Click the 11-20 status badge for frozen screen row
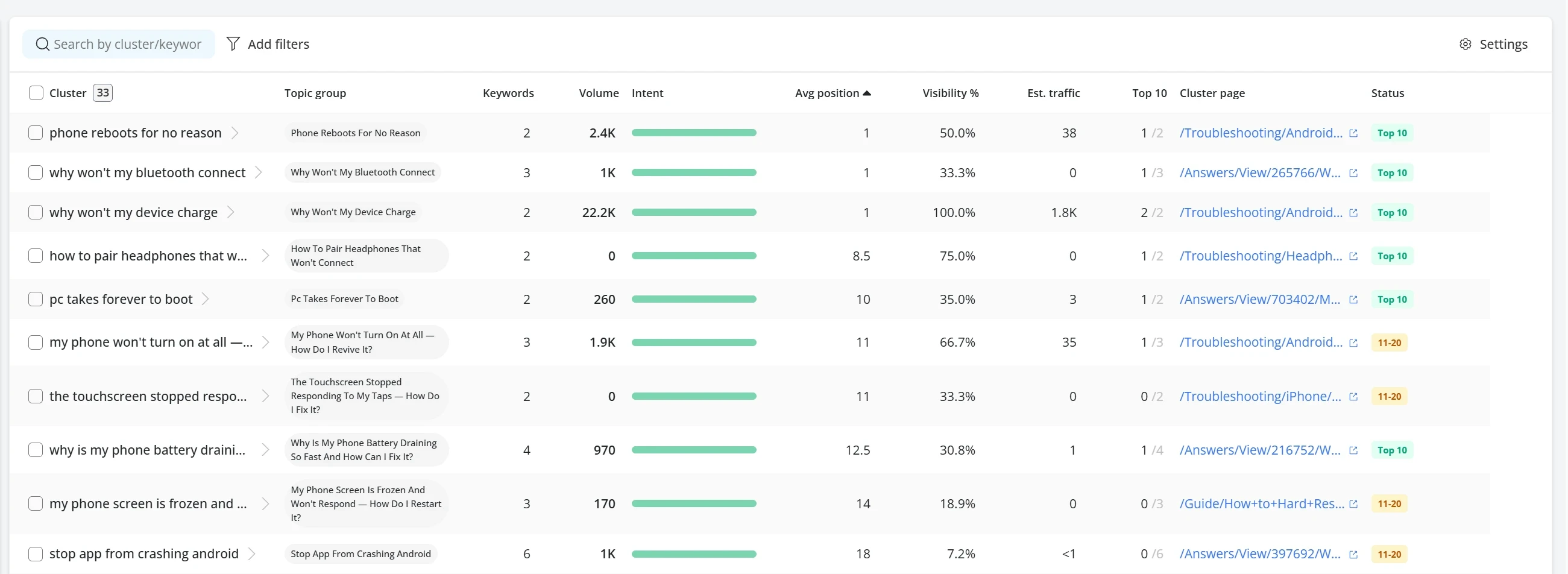1568x574 pixels. (1389, 503)
